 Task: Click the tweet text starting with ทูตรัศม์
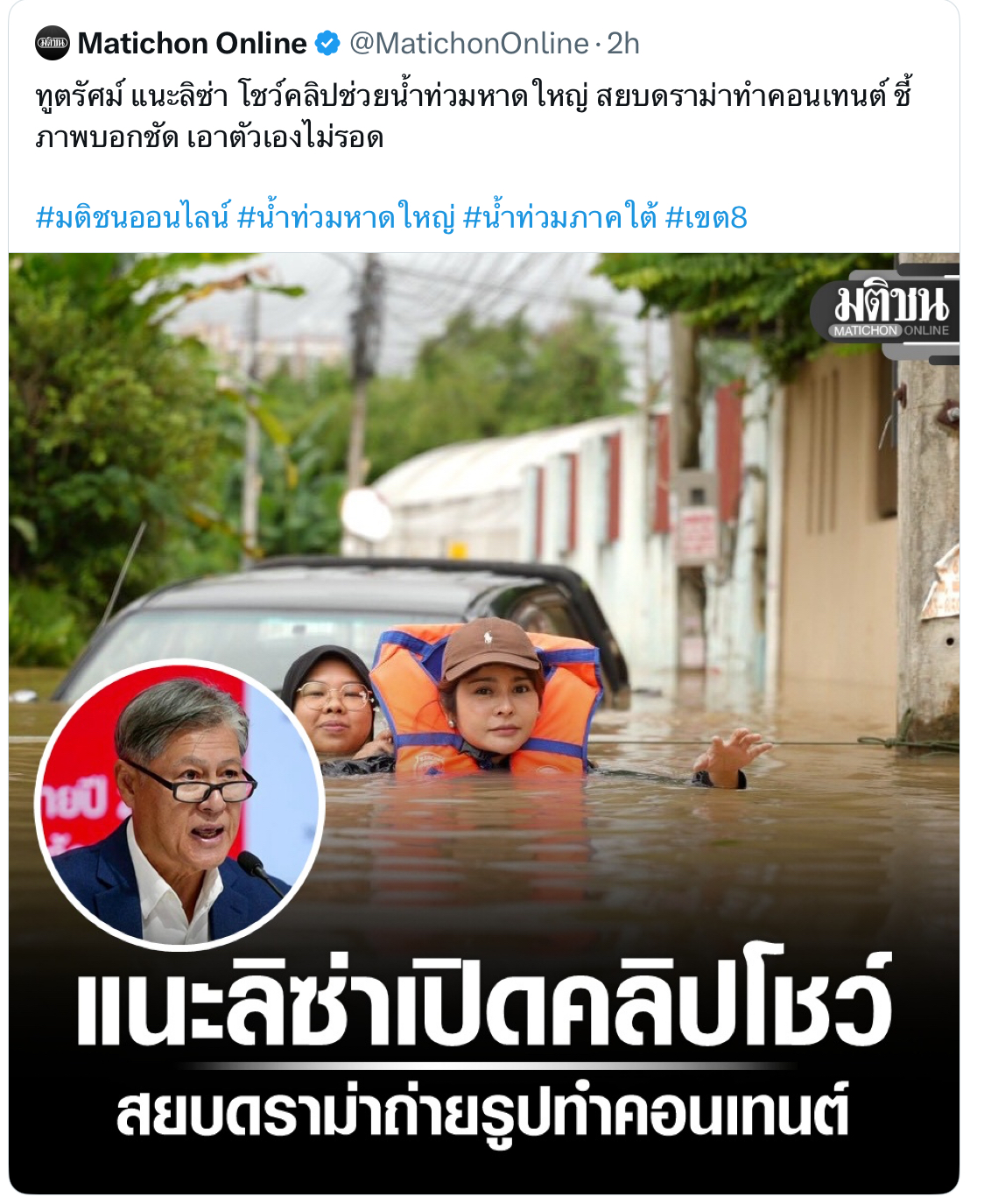474,116
